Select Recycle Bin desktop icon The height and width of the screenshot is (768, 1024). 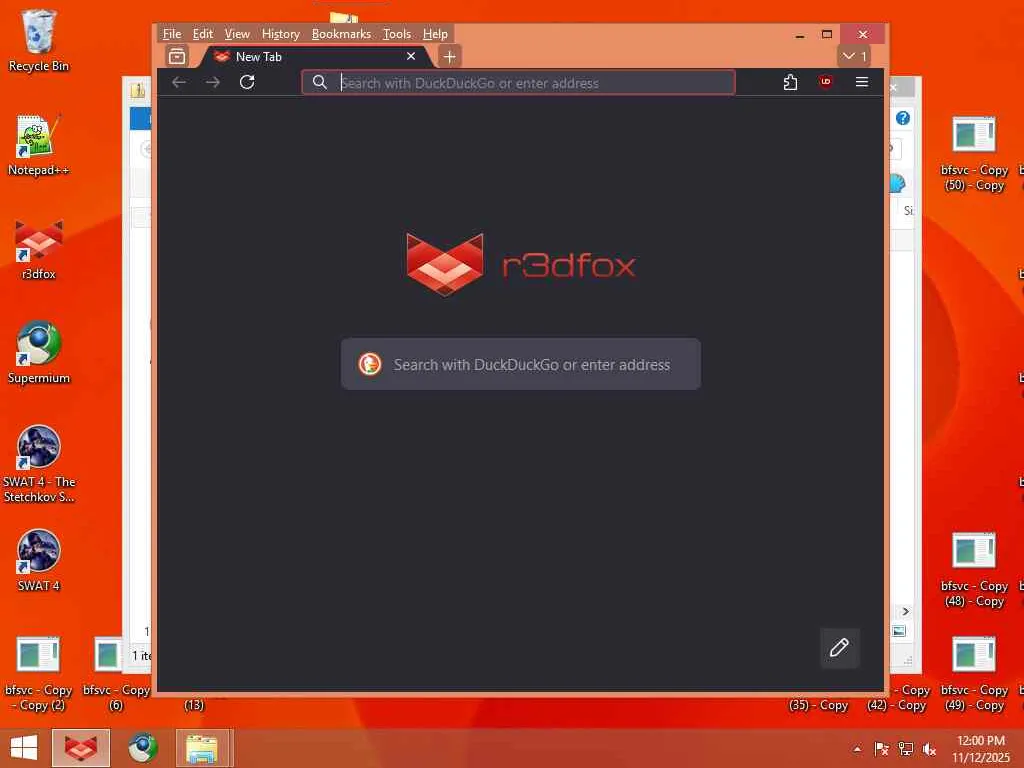(x=39, y=40)
